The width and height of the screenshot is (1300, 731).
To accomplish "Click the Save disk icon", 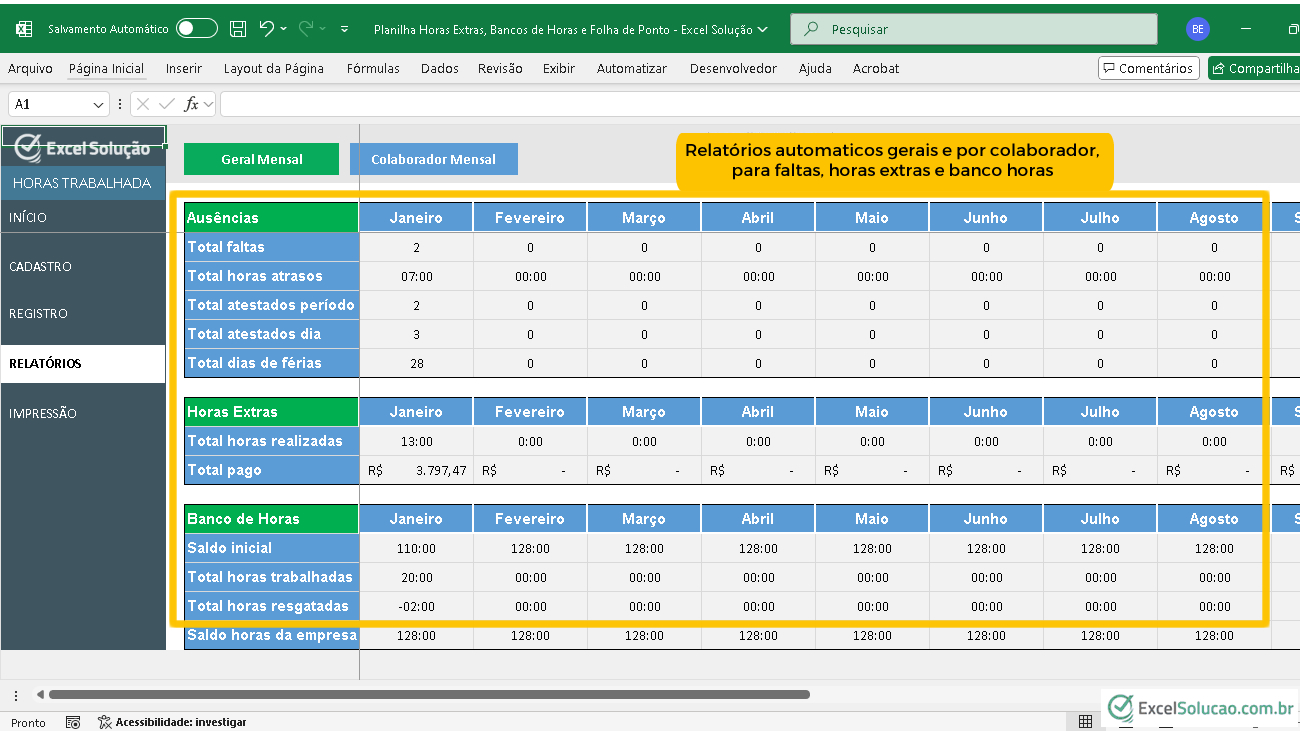I will tap(238, 29).
